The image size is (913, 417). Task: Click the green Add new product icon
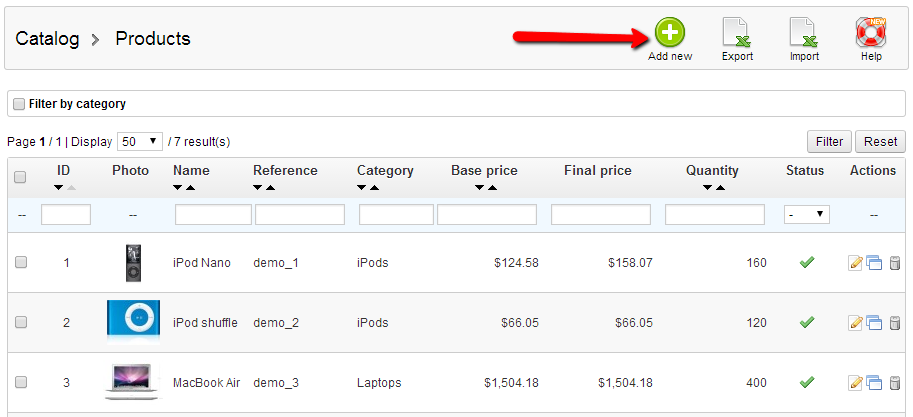coord(670,33)
